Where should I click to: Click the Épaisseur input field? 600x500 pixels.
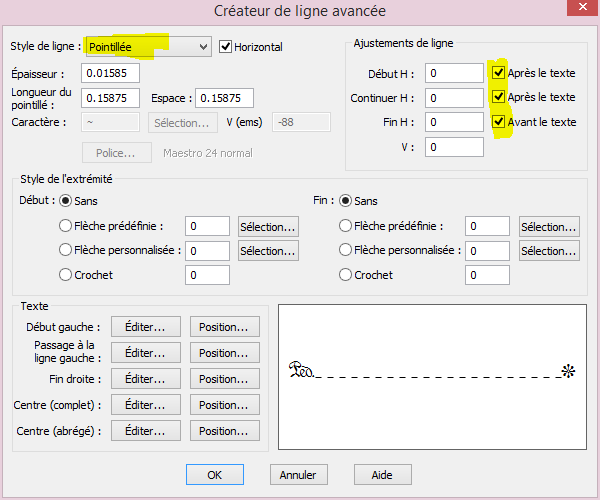coord(112,73)
